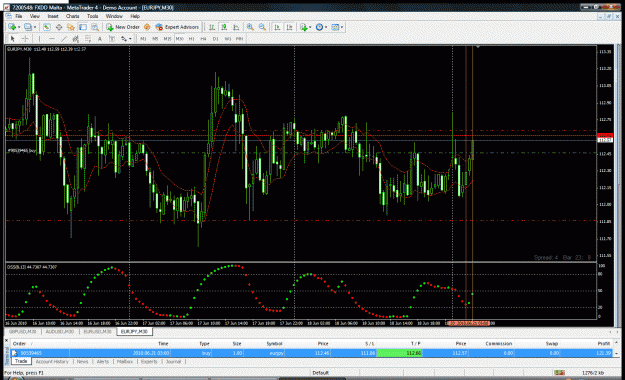
Task: Select the arrow Cursor tool
Action: [x=13, y=39]
